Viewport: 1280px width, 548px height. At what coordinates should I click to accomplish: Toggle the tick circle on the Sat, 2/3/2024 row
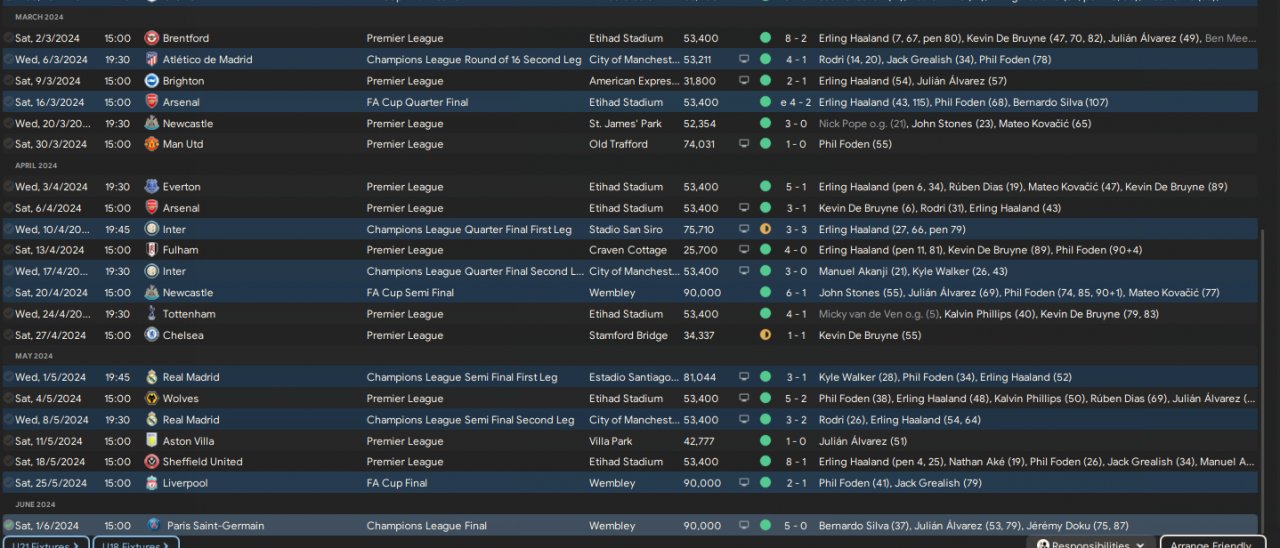(x=8, y=38)
